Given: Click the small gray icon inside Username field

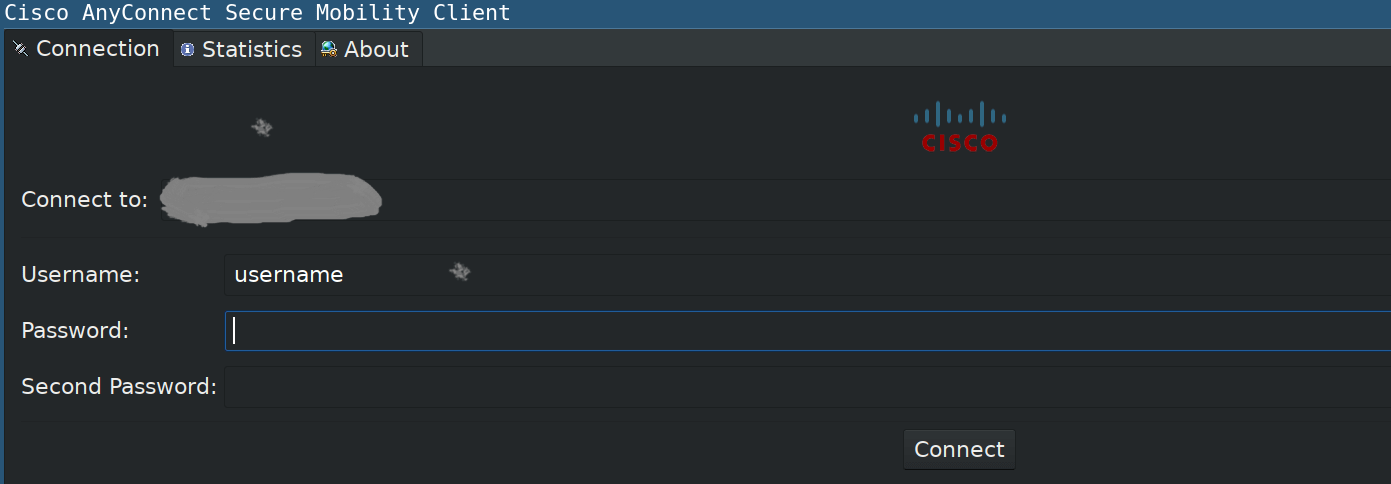Looking at the screenshot, I should tap(460, 271).
